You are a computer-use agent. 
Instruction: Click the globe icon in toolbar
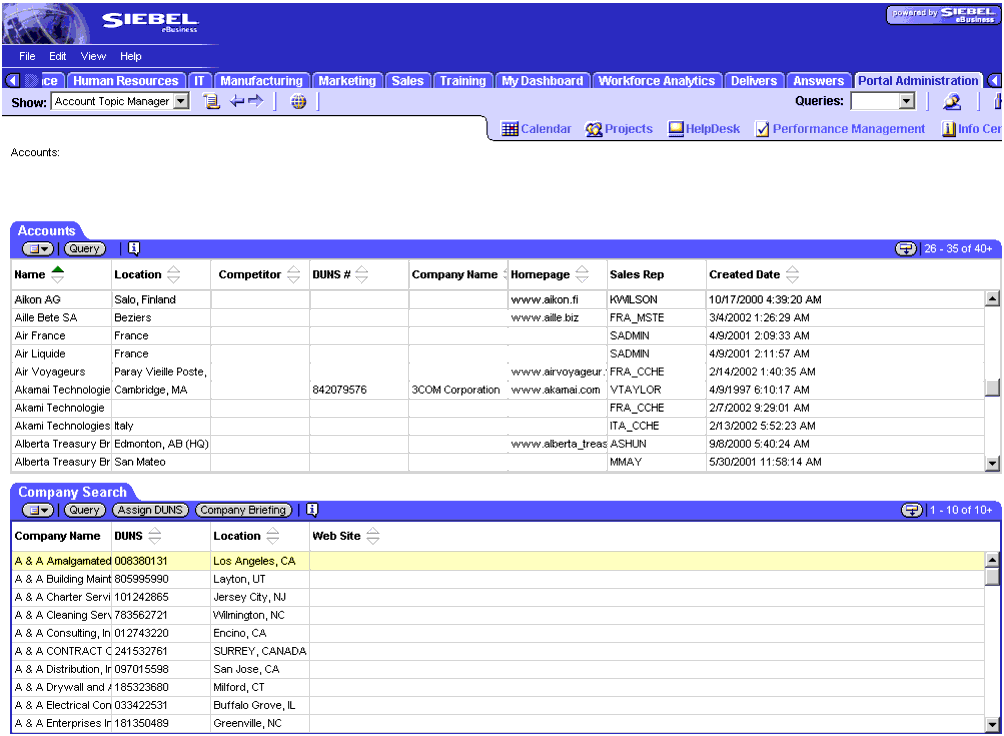pyautogui.click(x=298, y=101)
